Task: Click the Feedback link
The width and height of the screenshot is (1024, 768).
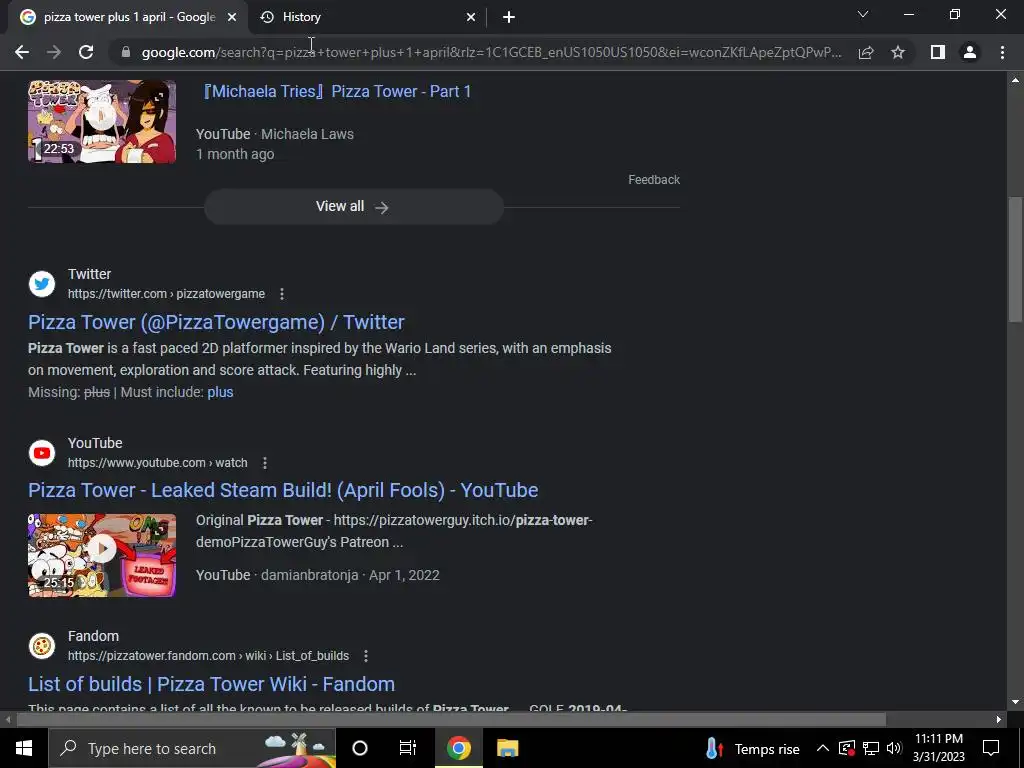Action: 654,180
